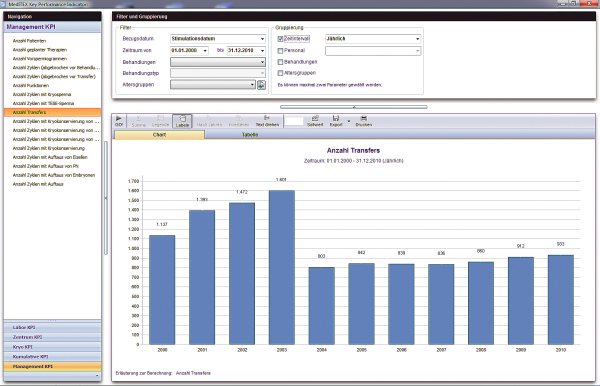
Task: Select Anzahl Vorspermiogrammen item
Action: click(x=40, y=59)
